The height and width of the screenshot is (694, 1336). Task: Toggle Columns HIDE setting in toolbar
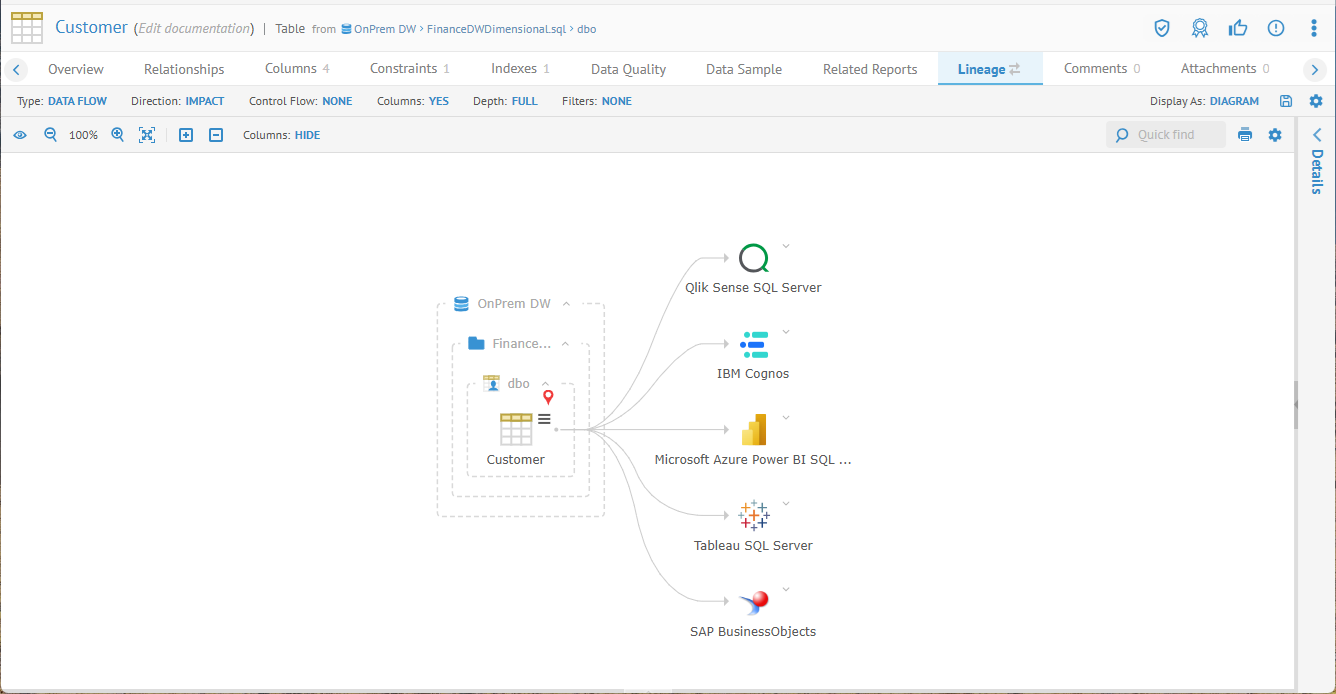[x=307, y=135]
